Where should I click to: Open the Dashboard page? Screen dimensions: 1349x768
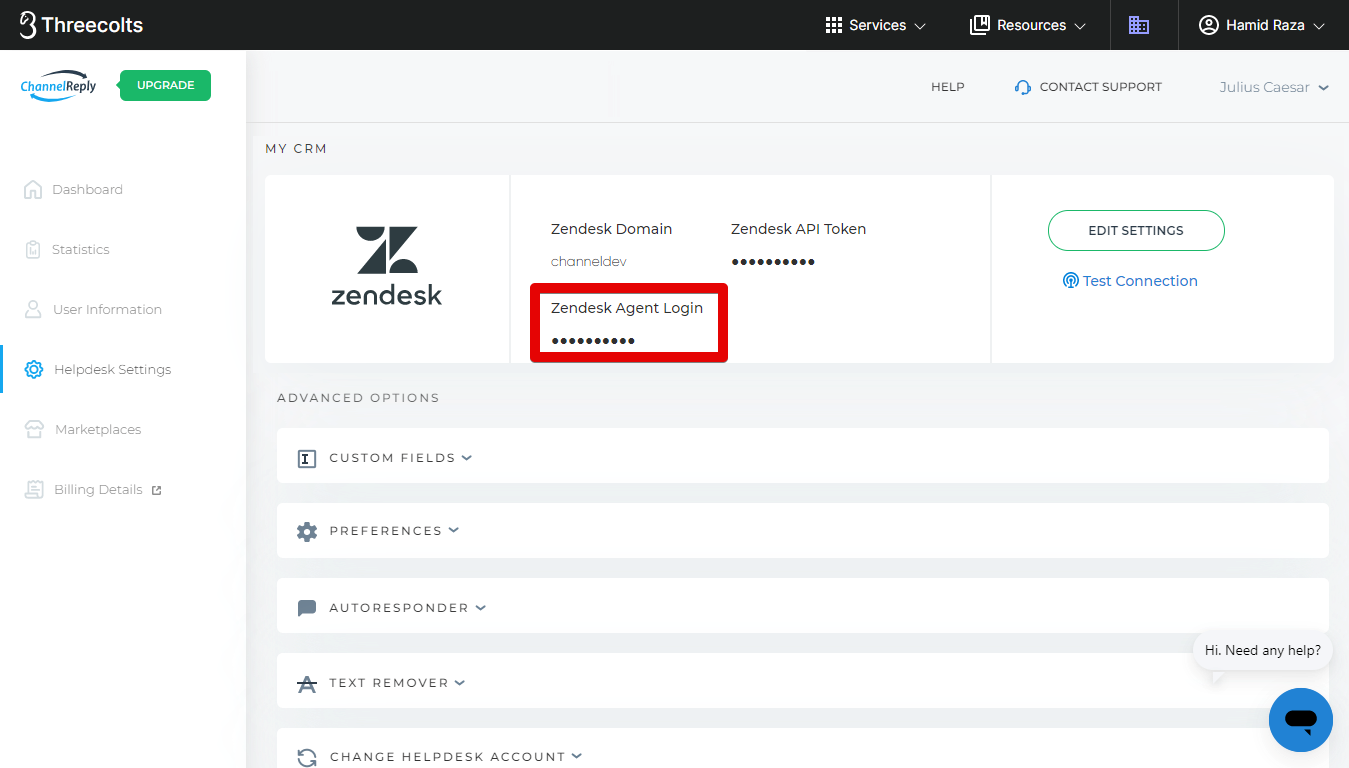click(x=87, y=189)
